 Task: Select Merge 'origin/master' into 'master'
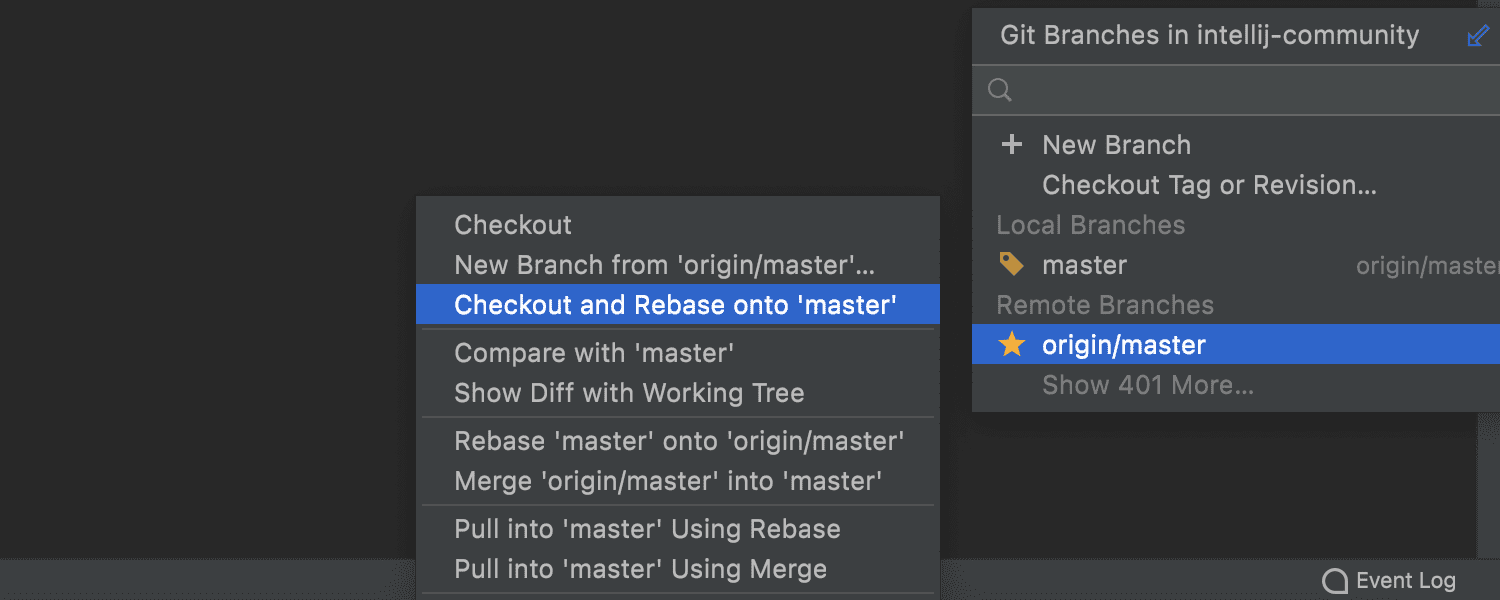tap(677, 481)
